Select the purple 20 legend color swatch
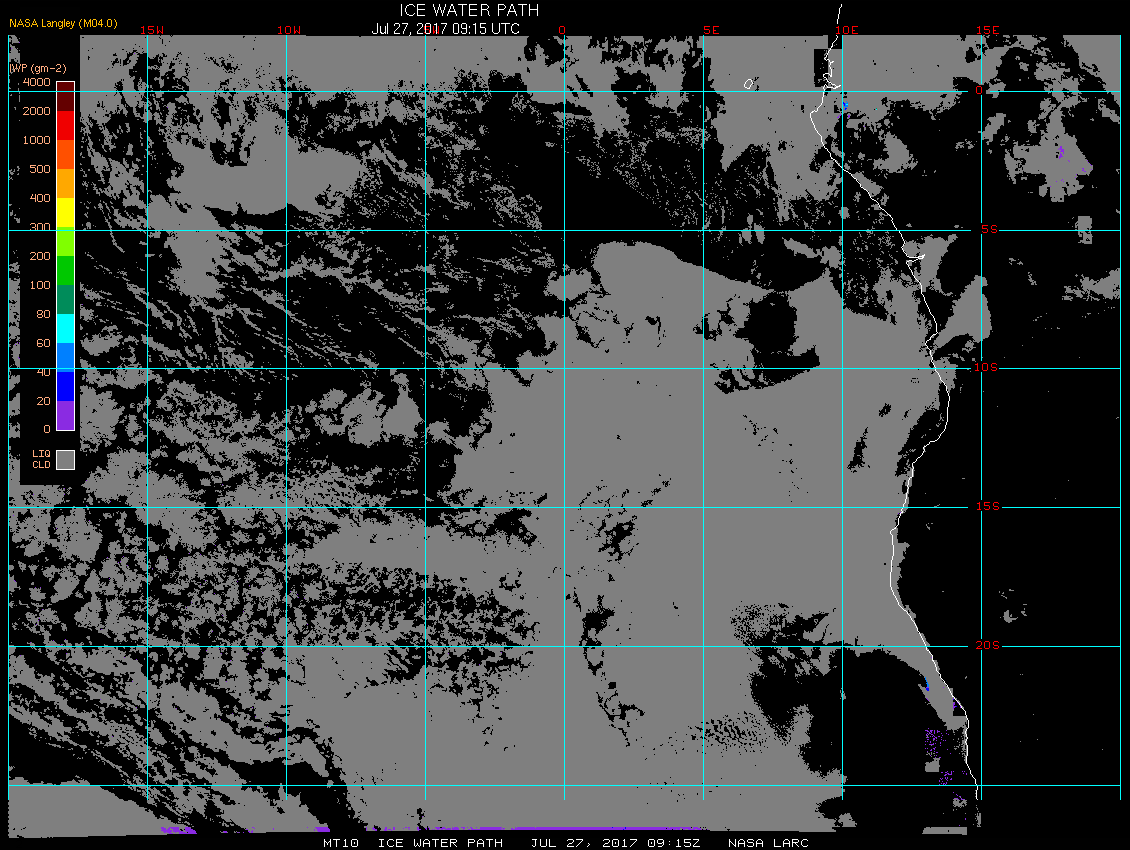Image resolution: width=1130 pixels, height=850 pixels. pyautogui.click(x=66, y=415)
